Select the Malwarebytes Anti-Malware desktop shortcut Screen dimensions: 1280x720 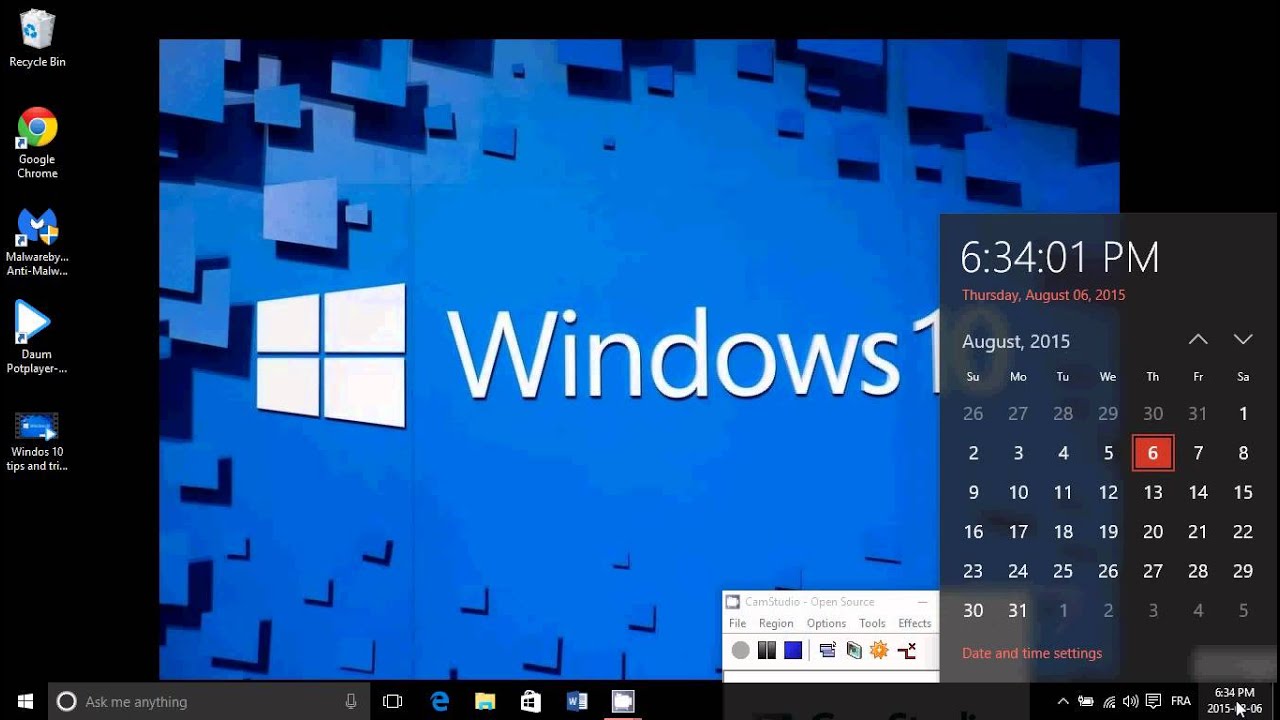click(37, 241)
